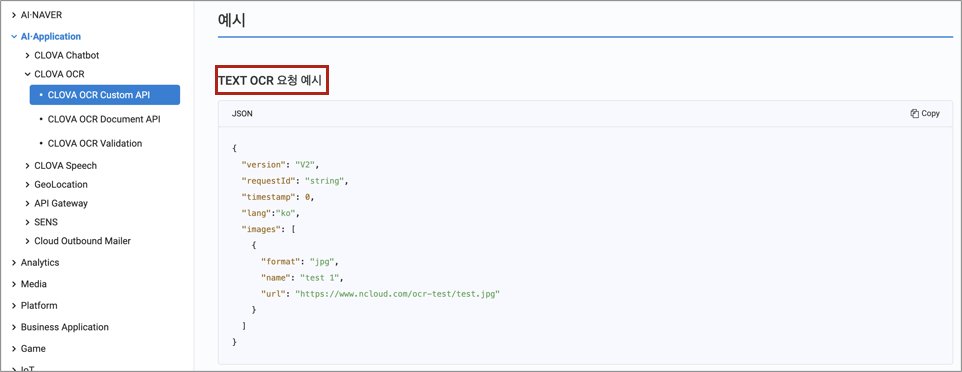The height and width of the screenshot is (372, 962).
Task: Select SENS label
Action: click(46, 222)
